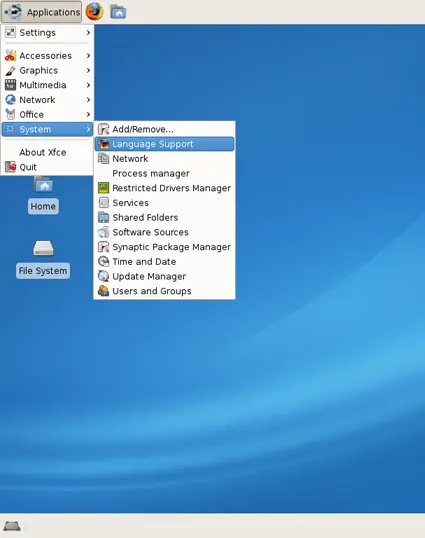
Task: Choose the Update Manager entry
Action: click(x=164, y=276)
